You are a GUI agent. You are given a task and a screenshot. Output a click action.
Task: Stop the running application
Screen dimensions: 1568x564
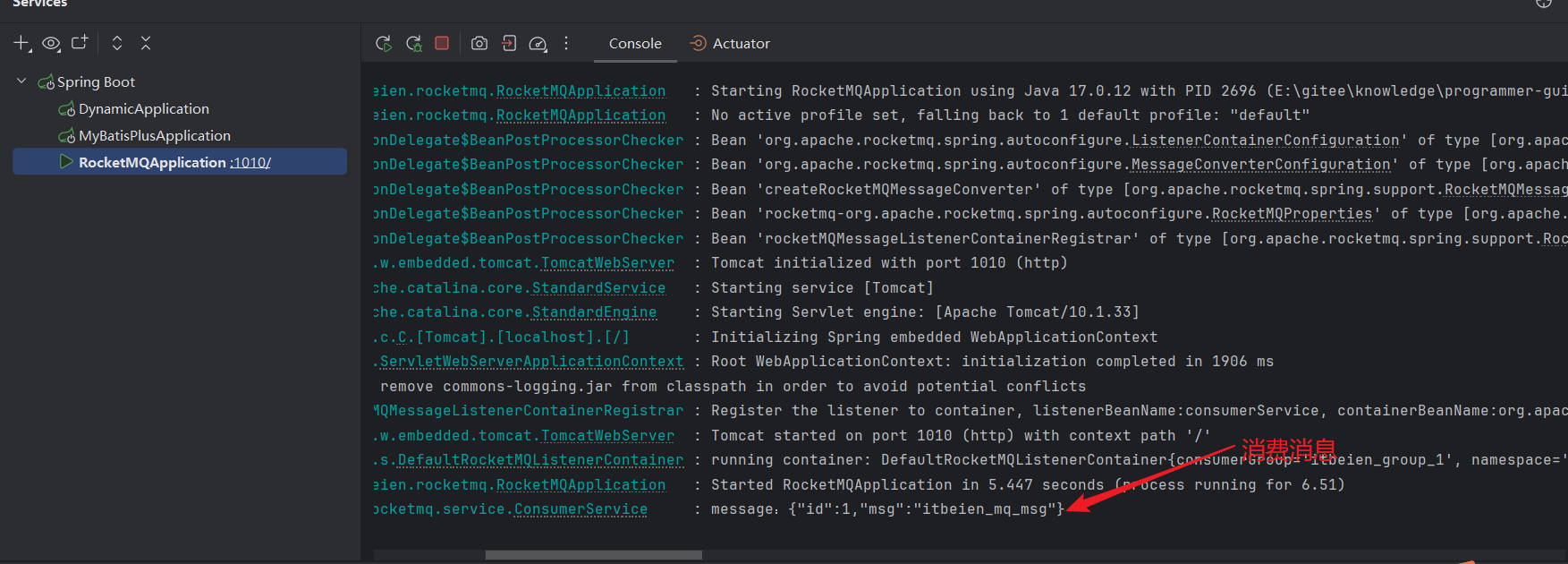(442, 43)
